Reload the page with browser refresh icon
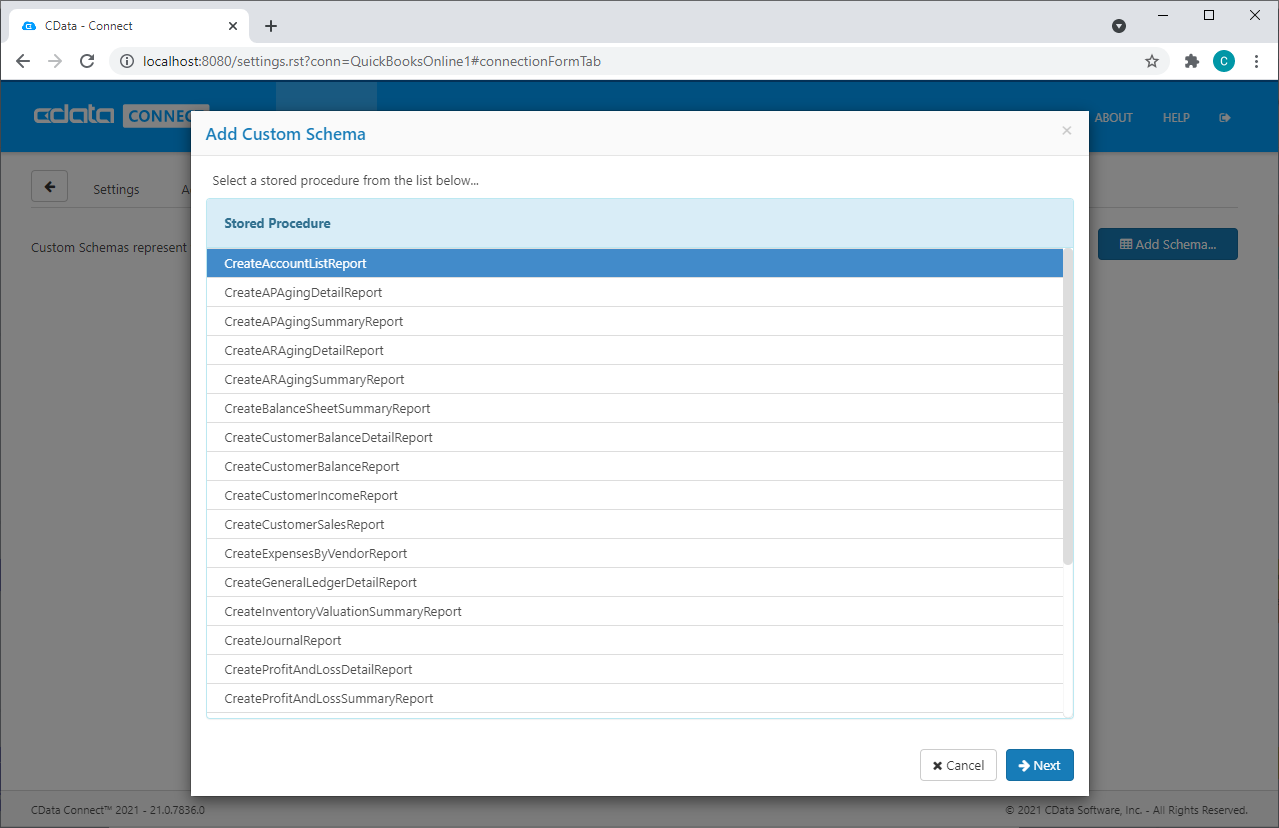This screenshot has height=828, width=1279. click(87, 61)
